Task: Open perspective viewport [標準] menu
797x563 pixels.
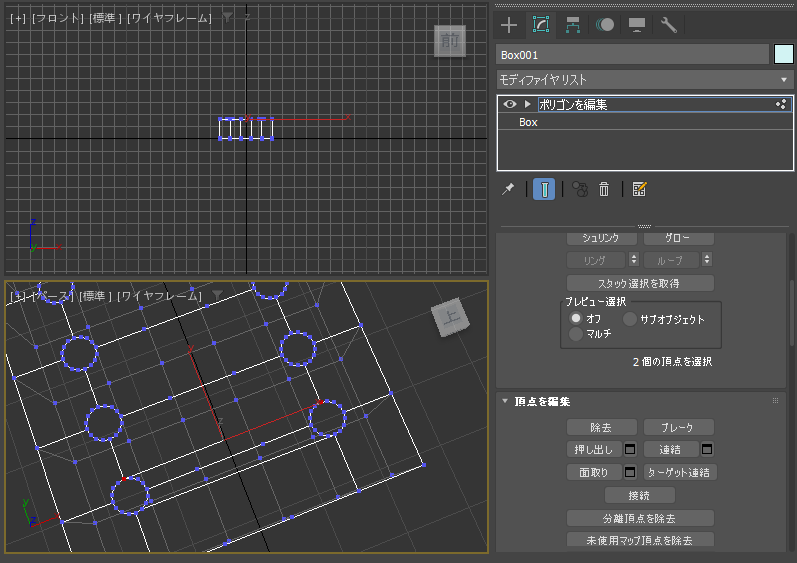Action: coord(96,296)
